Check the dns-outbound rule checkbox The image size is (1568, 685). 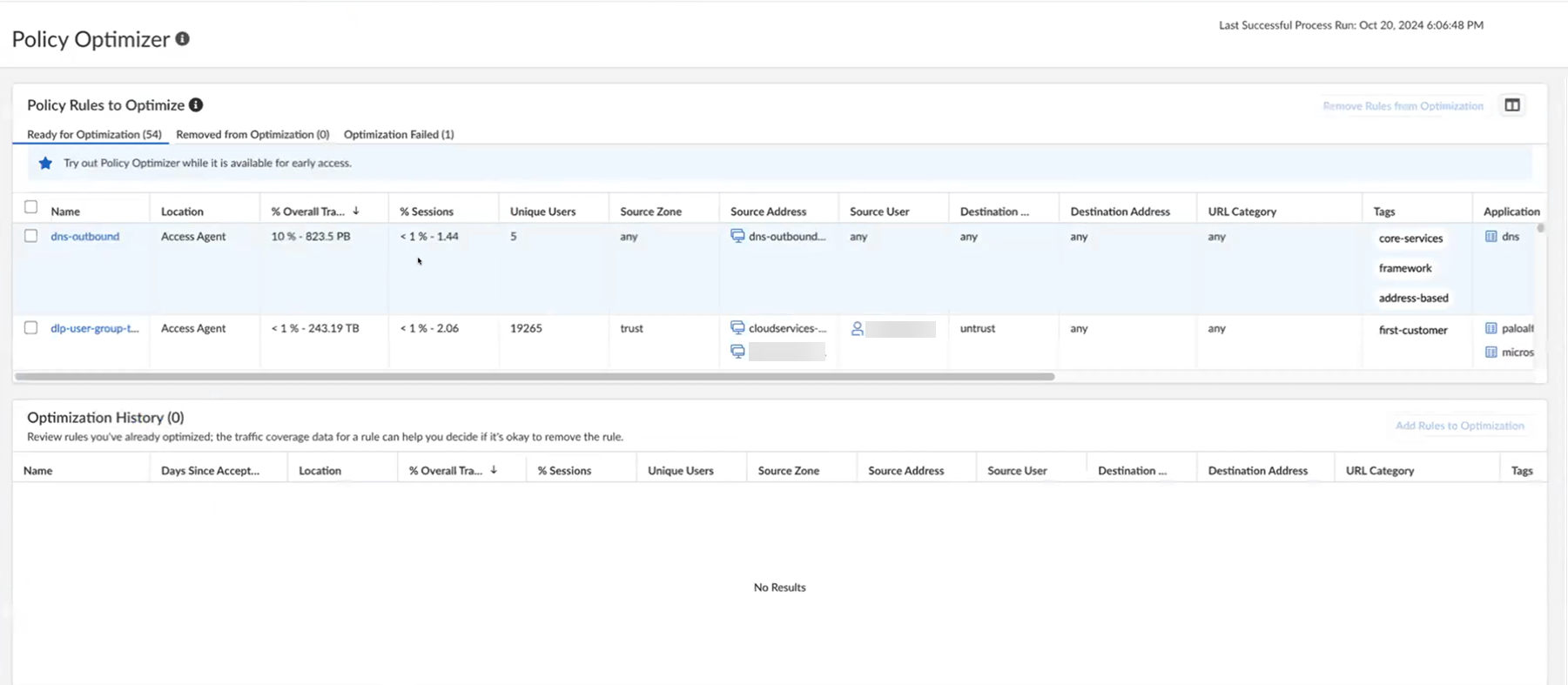pyautogui.click(x=31, y=236)
